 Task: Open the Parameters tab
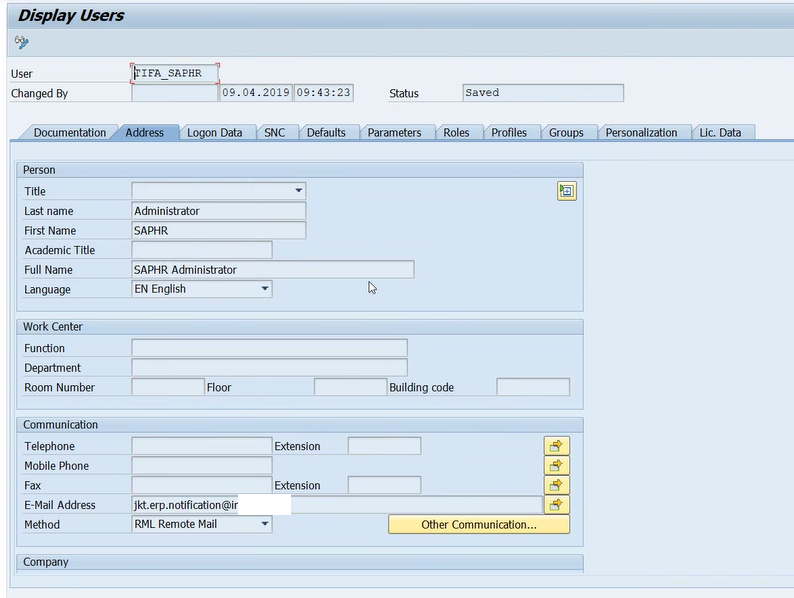[x=394, y=133]
